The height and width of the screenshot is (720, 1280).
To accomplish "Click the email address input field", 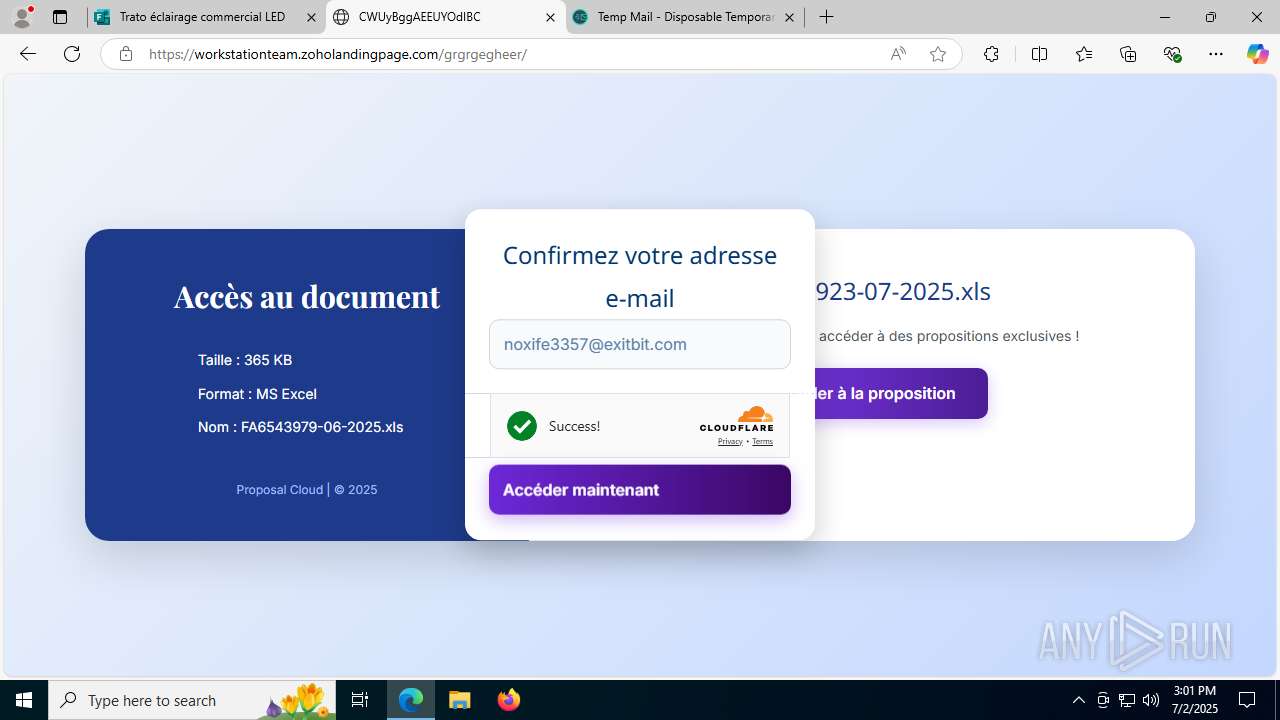I will click(640, 344).
